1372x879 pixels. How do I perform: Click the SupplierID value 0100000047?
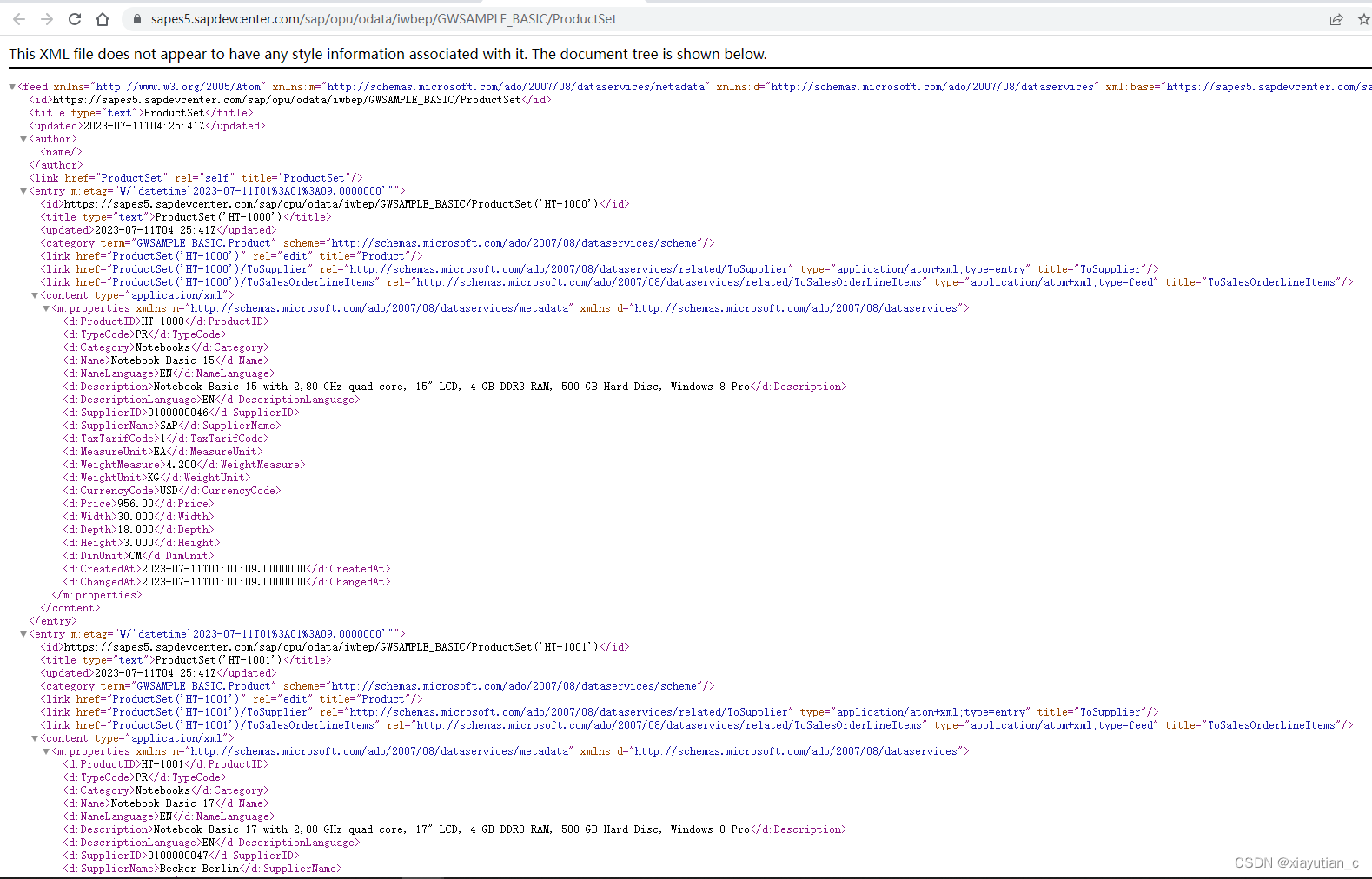(x=178, y=856)
